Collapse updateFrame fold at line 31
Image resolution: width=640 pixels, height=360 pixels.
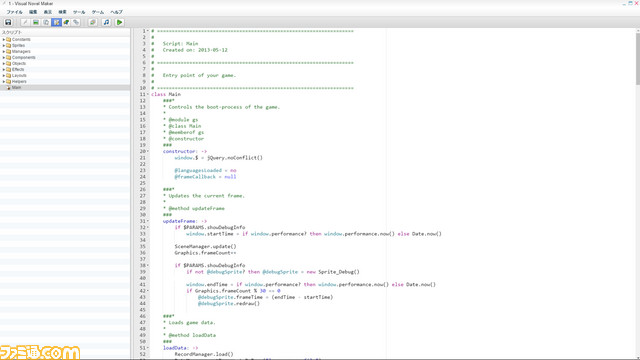click(x=148, y=221)
